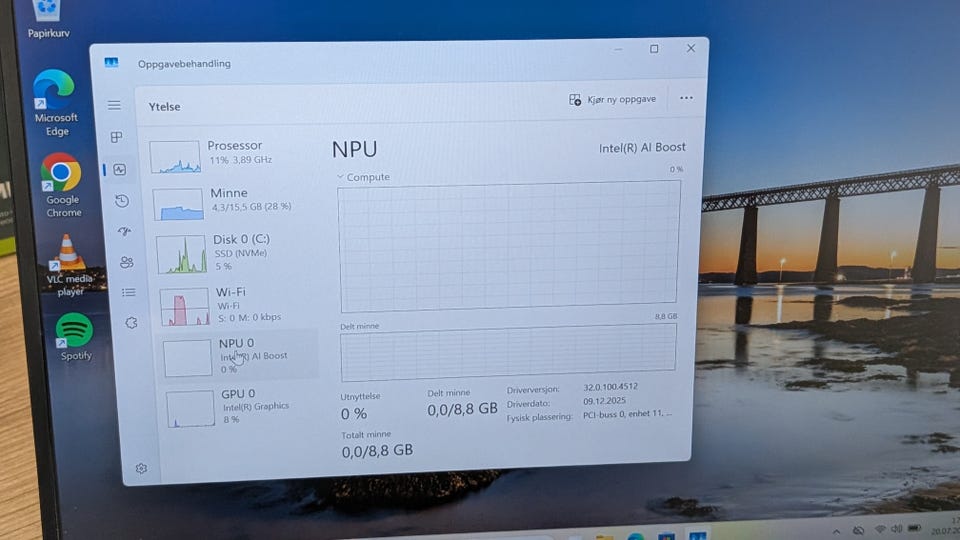
Task: Go to Processes page in sidebar
Action: [x=116, y=137]
